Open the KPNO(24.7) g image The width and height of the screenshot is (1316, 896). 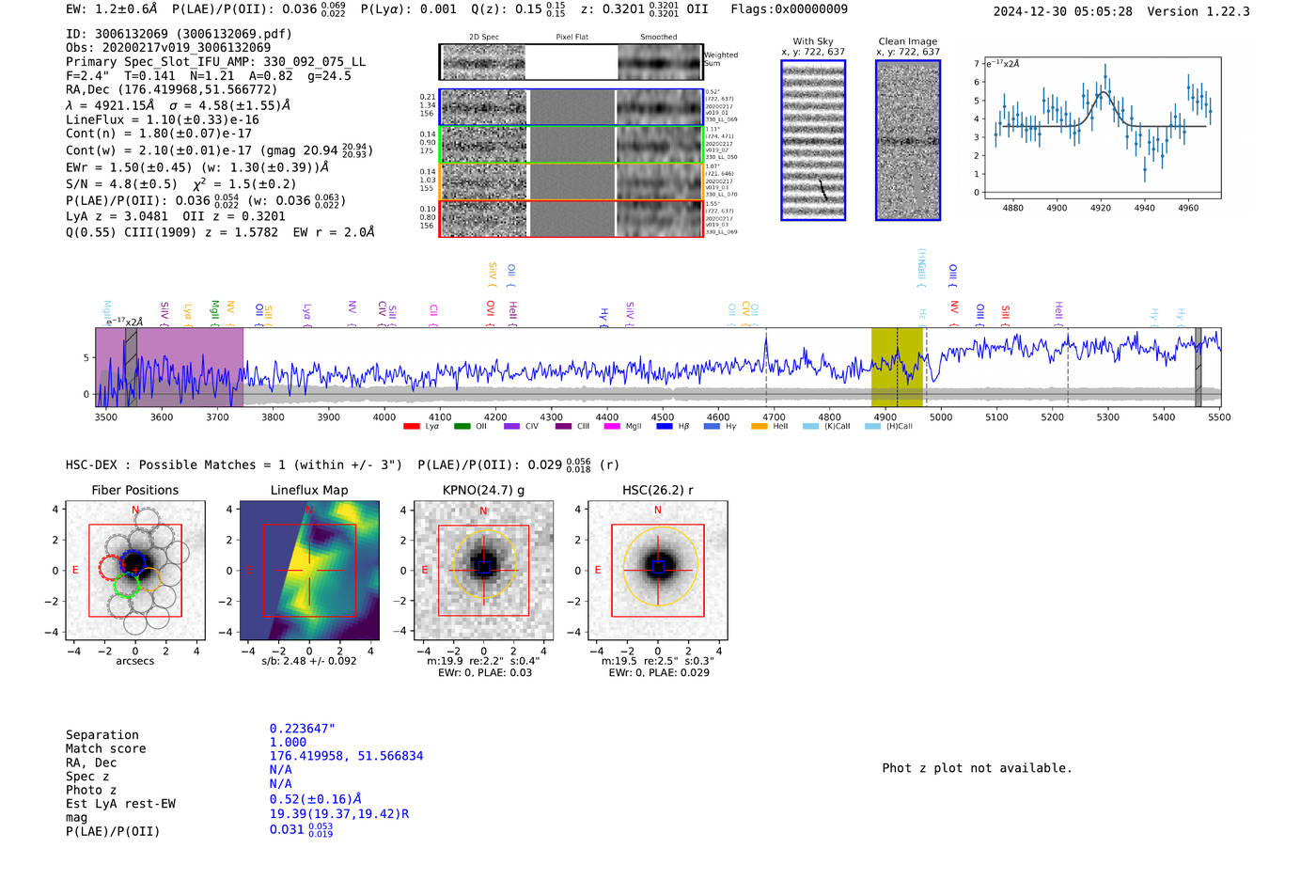(x=483, y=570)
